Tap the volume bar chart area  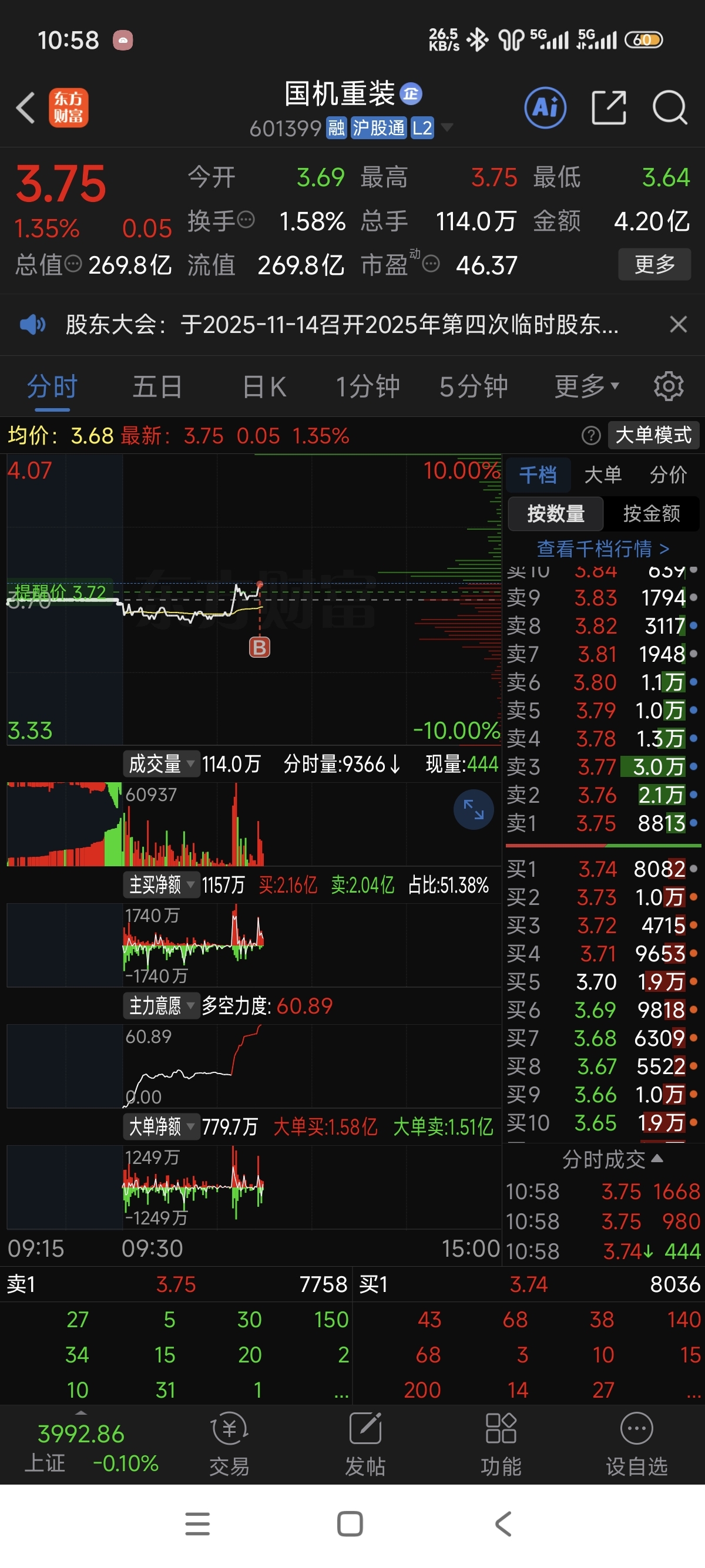click(x=254, y=824)
